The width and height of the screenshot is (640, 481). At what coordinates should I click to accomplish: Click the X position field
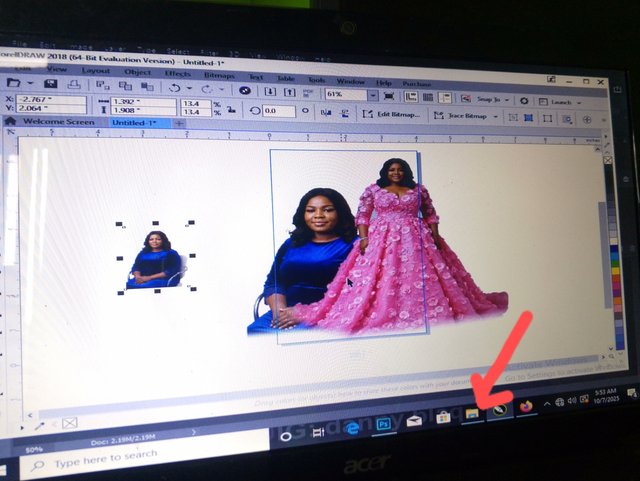[x=51, y=99]
